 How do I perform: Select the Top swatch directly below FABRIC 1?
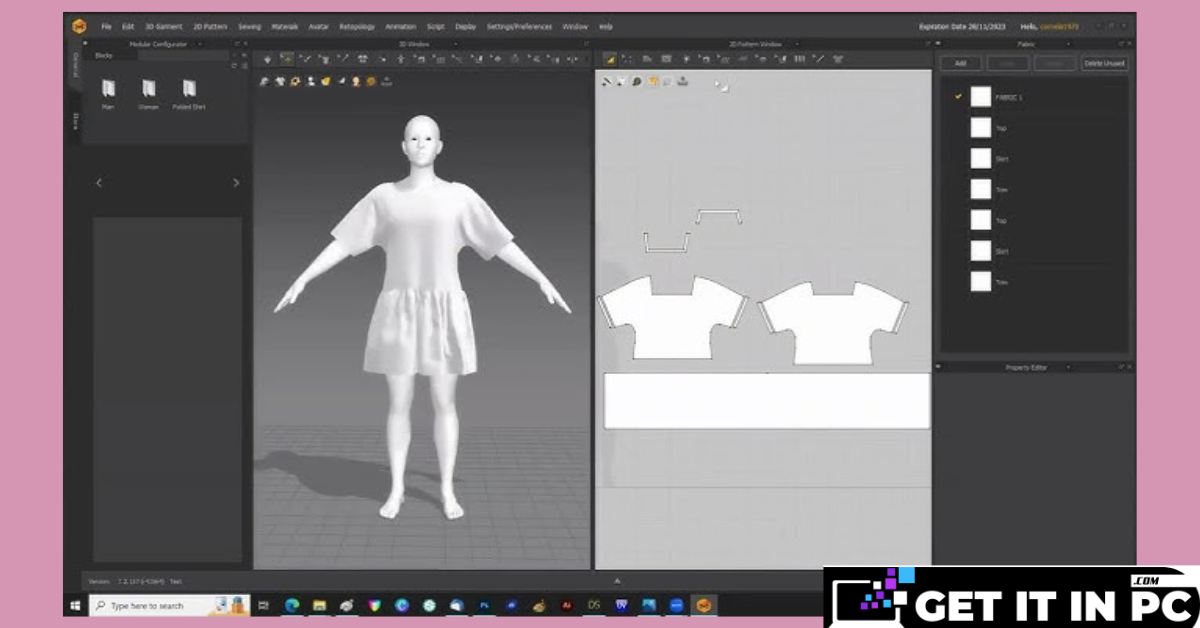980,128
